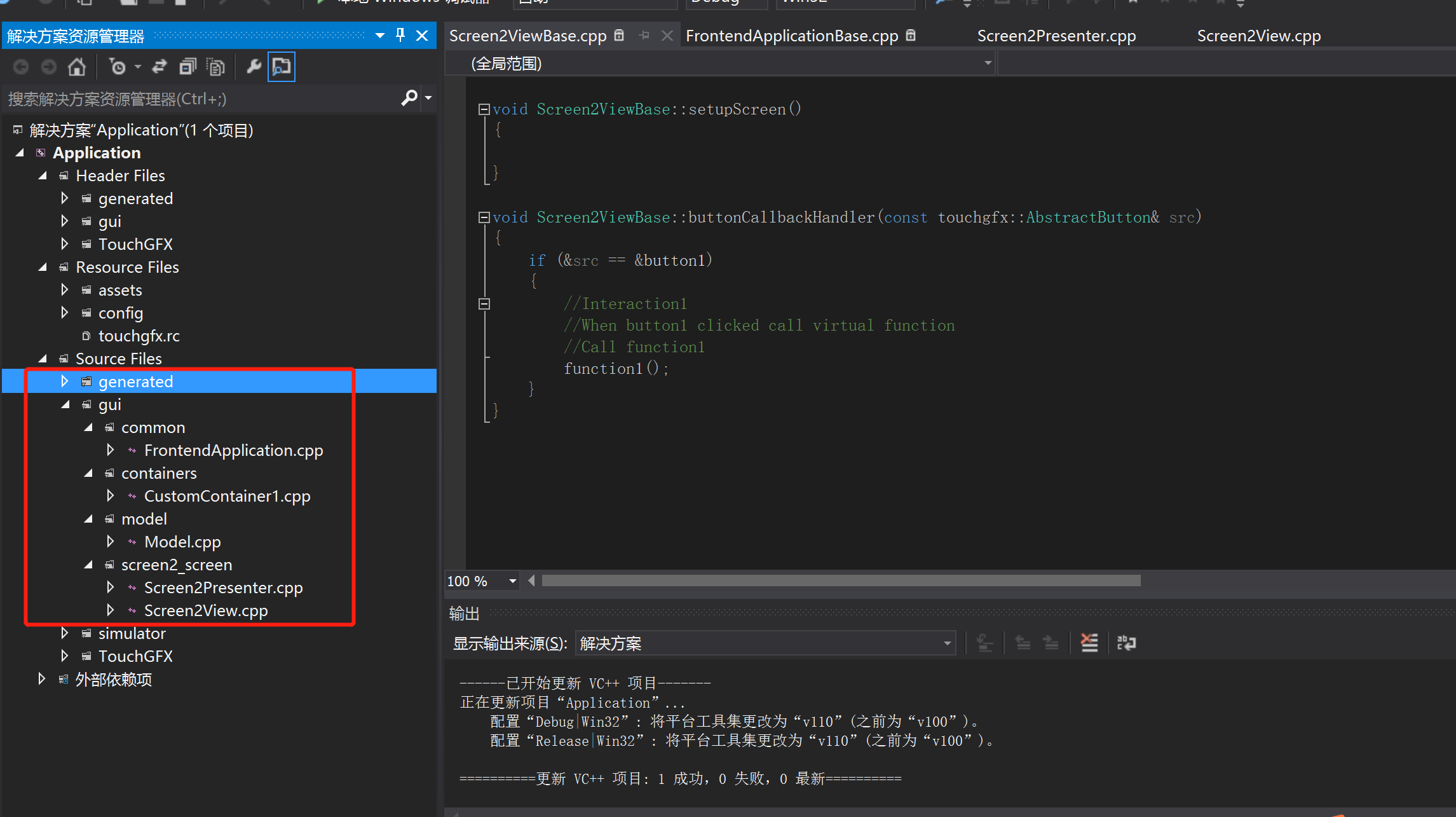Switch to the FrontendApplicationBase.cpp tab
Viewport: 1456px width, 817px height.
792,36
